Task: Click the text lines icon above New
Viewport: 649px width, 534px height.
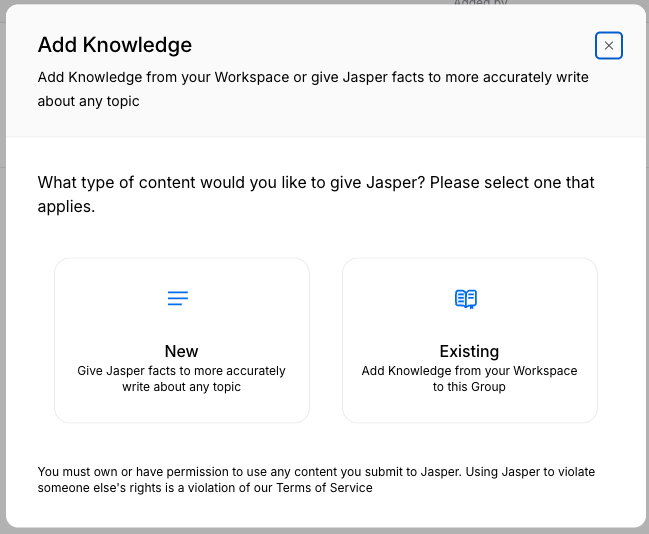Action: coord(178,298)
